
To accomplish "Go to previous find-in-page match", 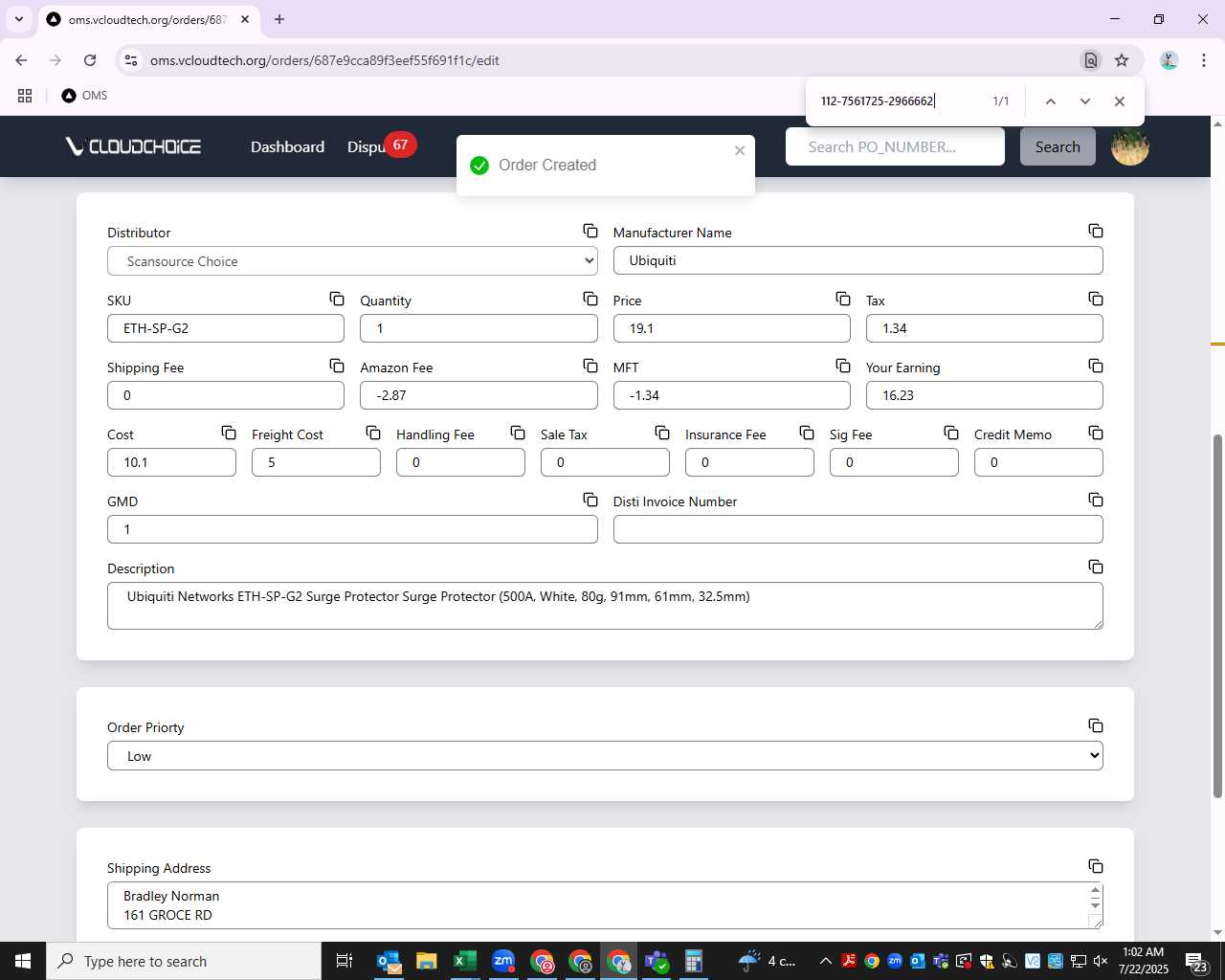I will click(x=1051, y=101).
